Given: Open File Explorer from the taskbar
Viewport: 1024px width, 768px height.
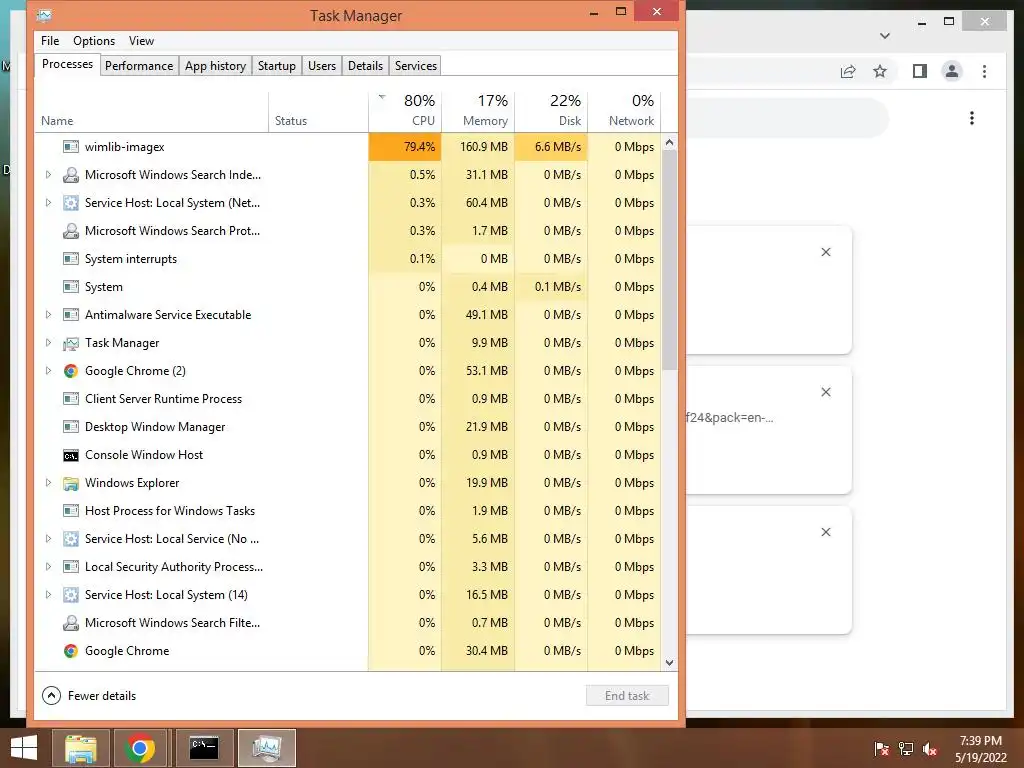Looking at the screenshot, I should click(80, 748).
